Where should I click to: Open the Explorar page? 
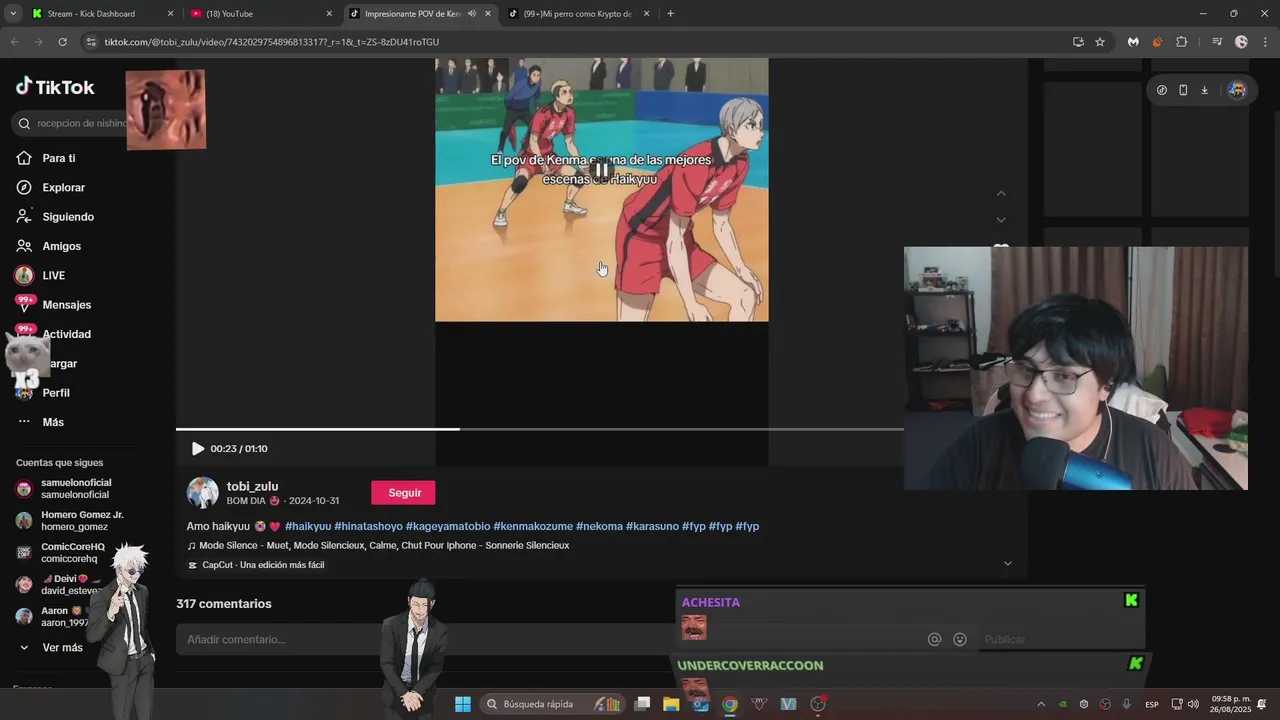coord(63,187)
